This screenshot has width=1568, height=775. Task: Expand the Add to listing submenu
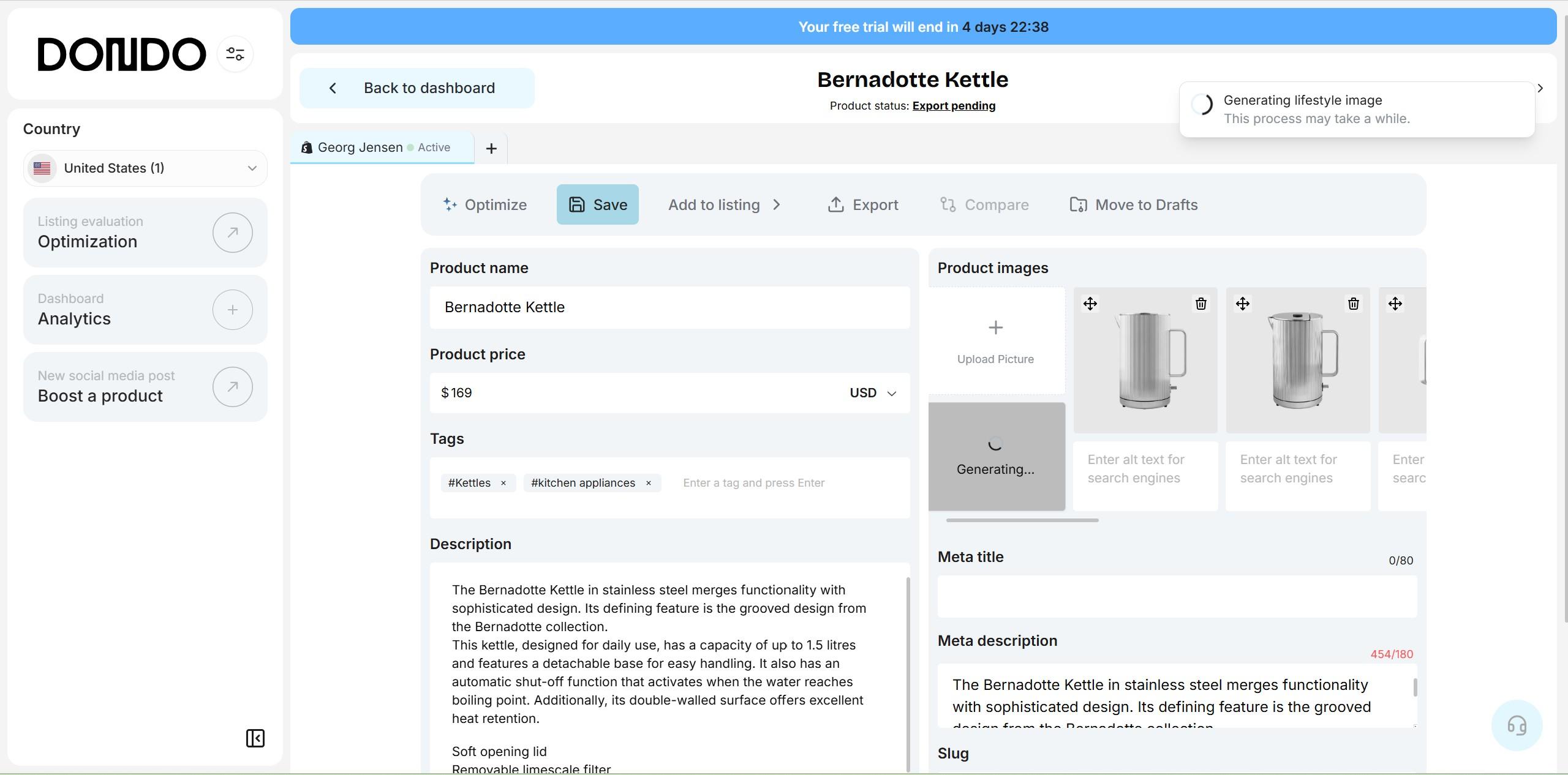pos(724,204)
